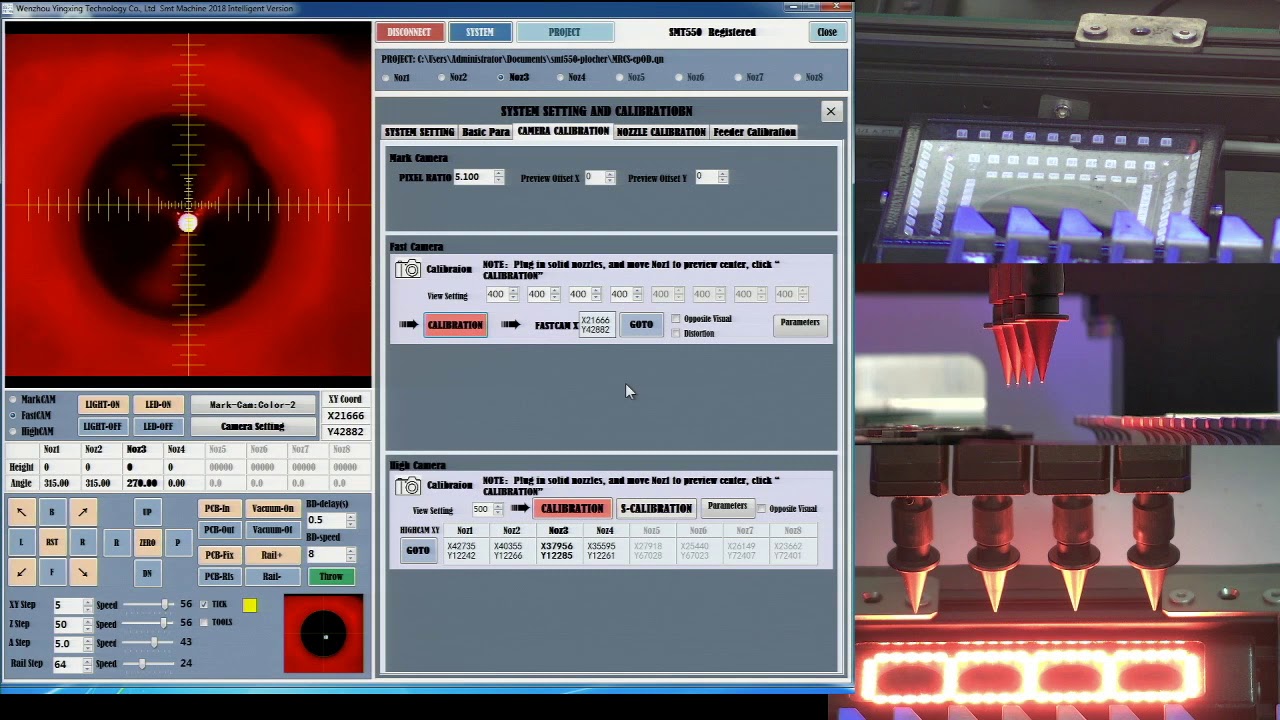This screenshot has width=1280, height=720.
Task: Move the head left with L
Action: (21, 542)
